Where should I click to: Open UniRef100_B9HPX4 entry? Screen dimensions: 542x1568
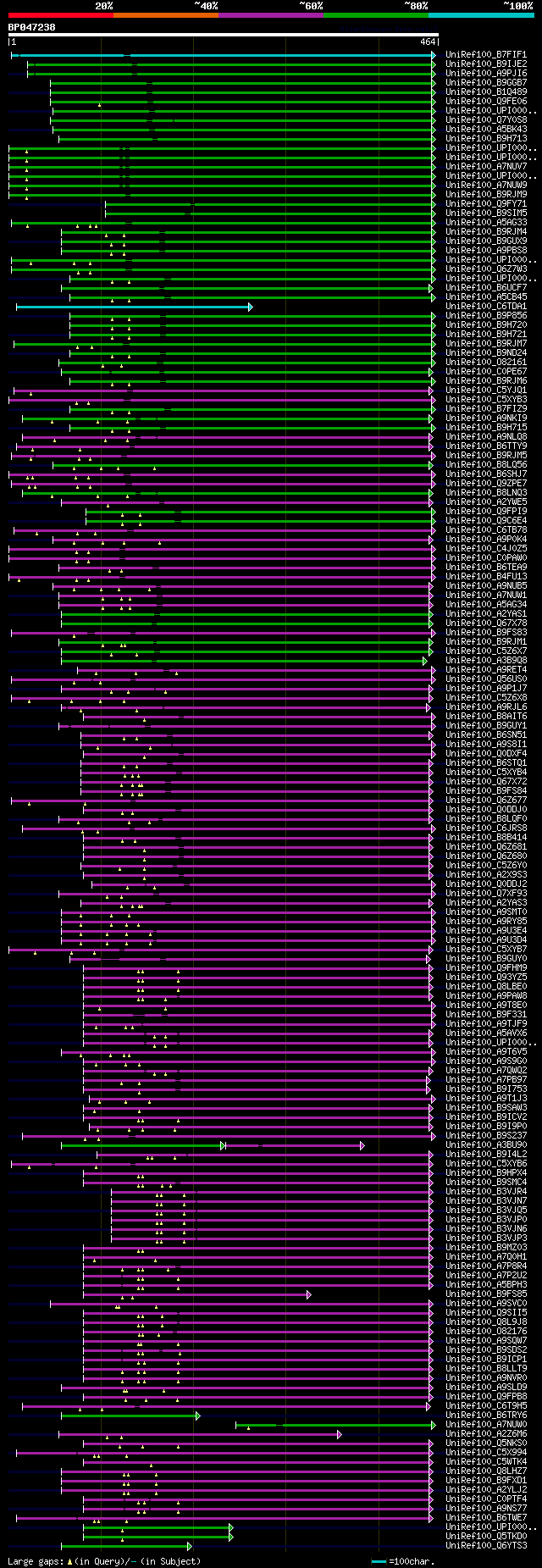(486, 1173)
